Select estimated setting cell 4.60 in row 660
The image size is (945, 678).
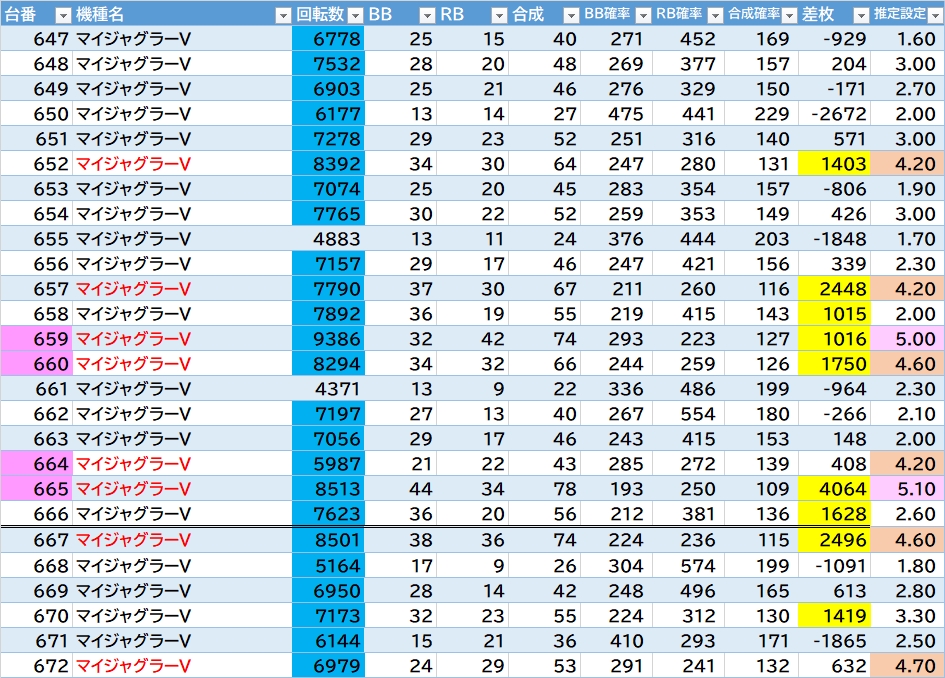coord(907,363)
